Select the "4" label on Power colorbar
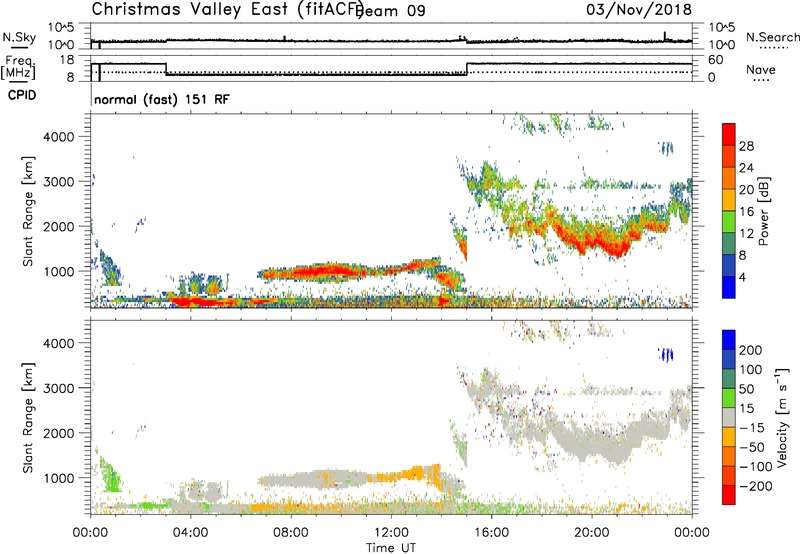Screen dimensions: 800x554 point(742,277)
